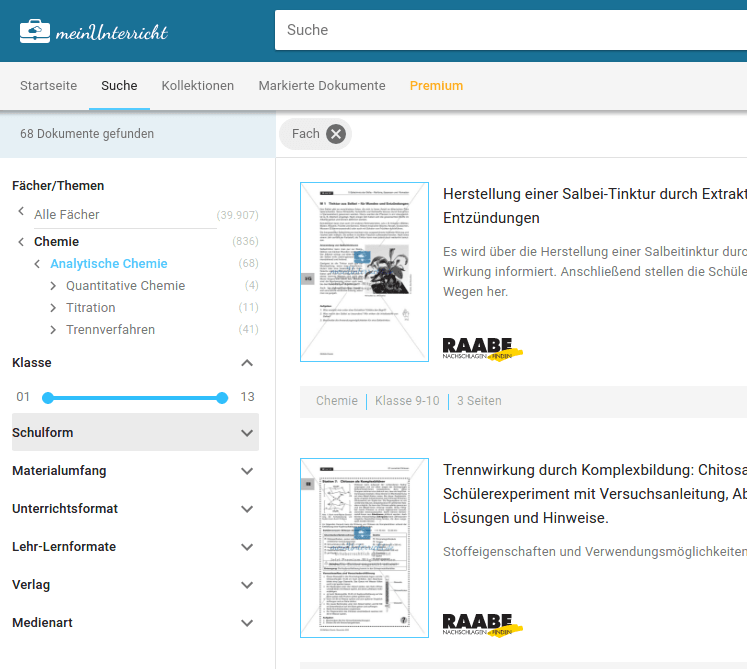Image resolution: width=747 pixels, height=669 pixels.
Task: Select Quantitative Chemie topic
Action: tap(125, 285)
